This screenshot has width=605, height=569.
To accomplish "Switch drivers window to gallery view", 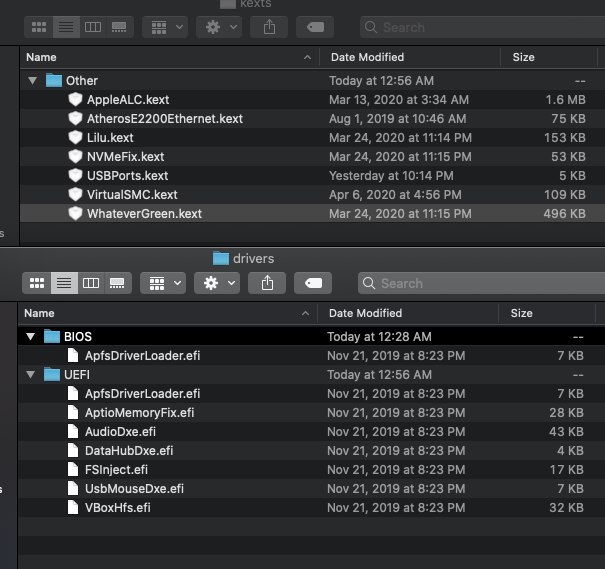I will point(117,283).
